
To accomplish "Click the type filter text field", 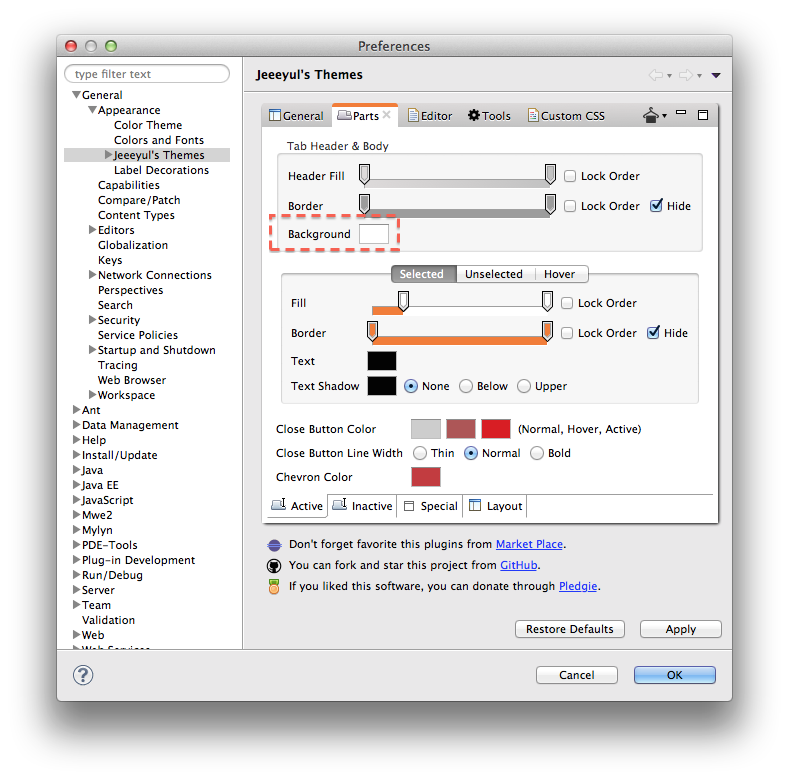I will click(147, 74).
